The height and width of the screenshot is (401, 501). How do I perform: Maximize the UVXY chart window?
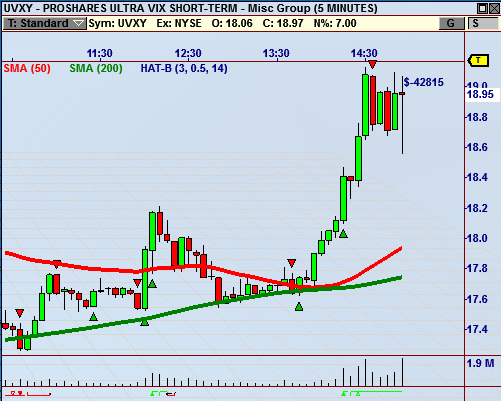482,8
